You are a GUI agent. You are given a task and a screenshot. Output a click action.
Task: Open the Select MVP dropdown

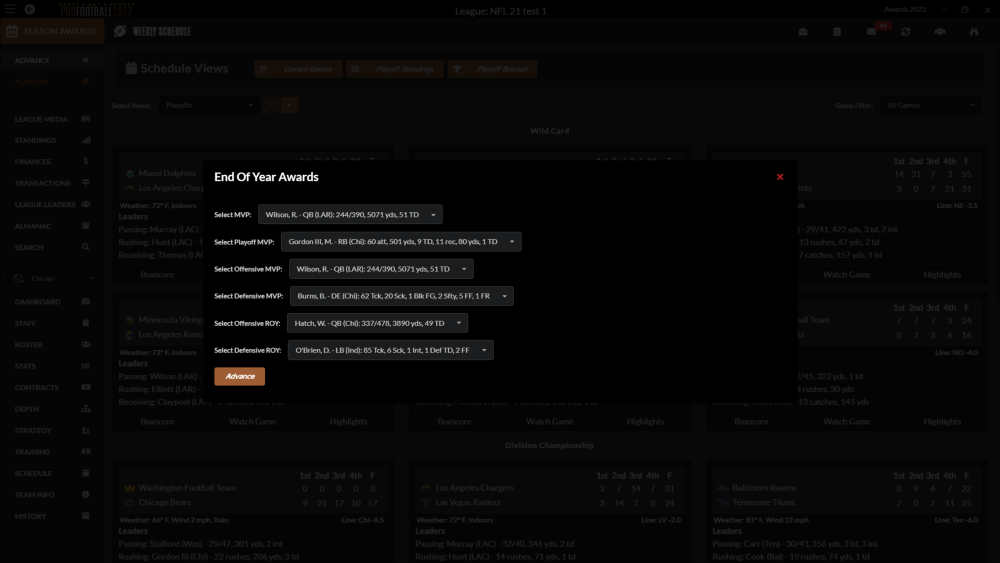tap(350, 214)
